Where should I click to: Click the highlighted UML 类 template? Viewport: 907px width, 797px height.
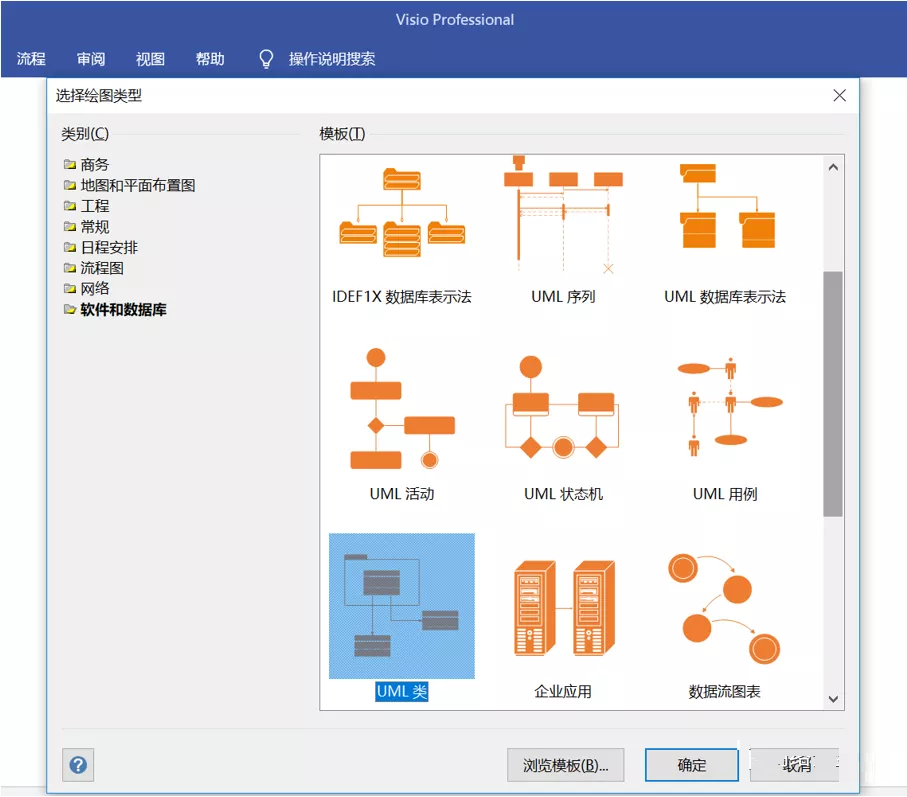(402, 606)
